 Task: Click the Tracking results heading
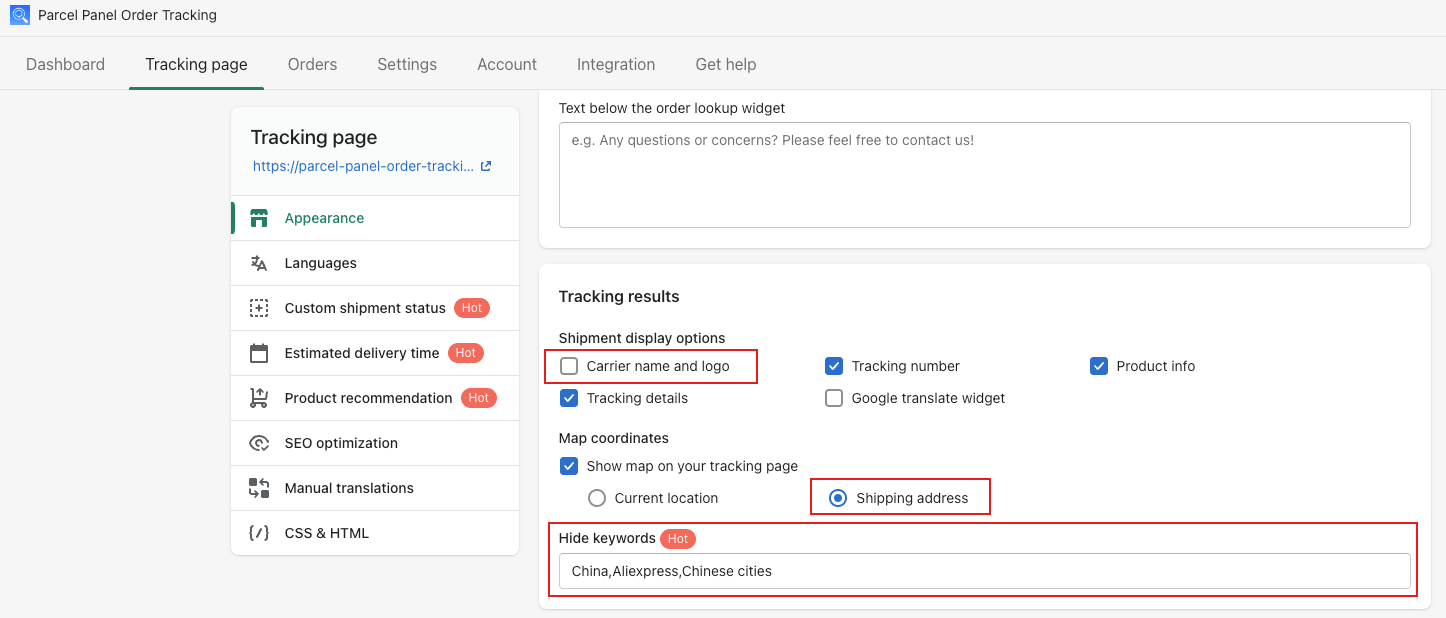click(619, 296)
